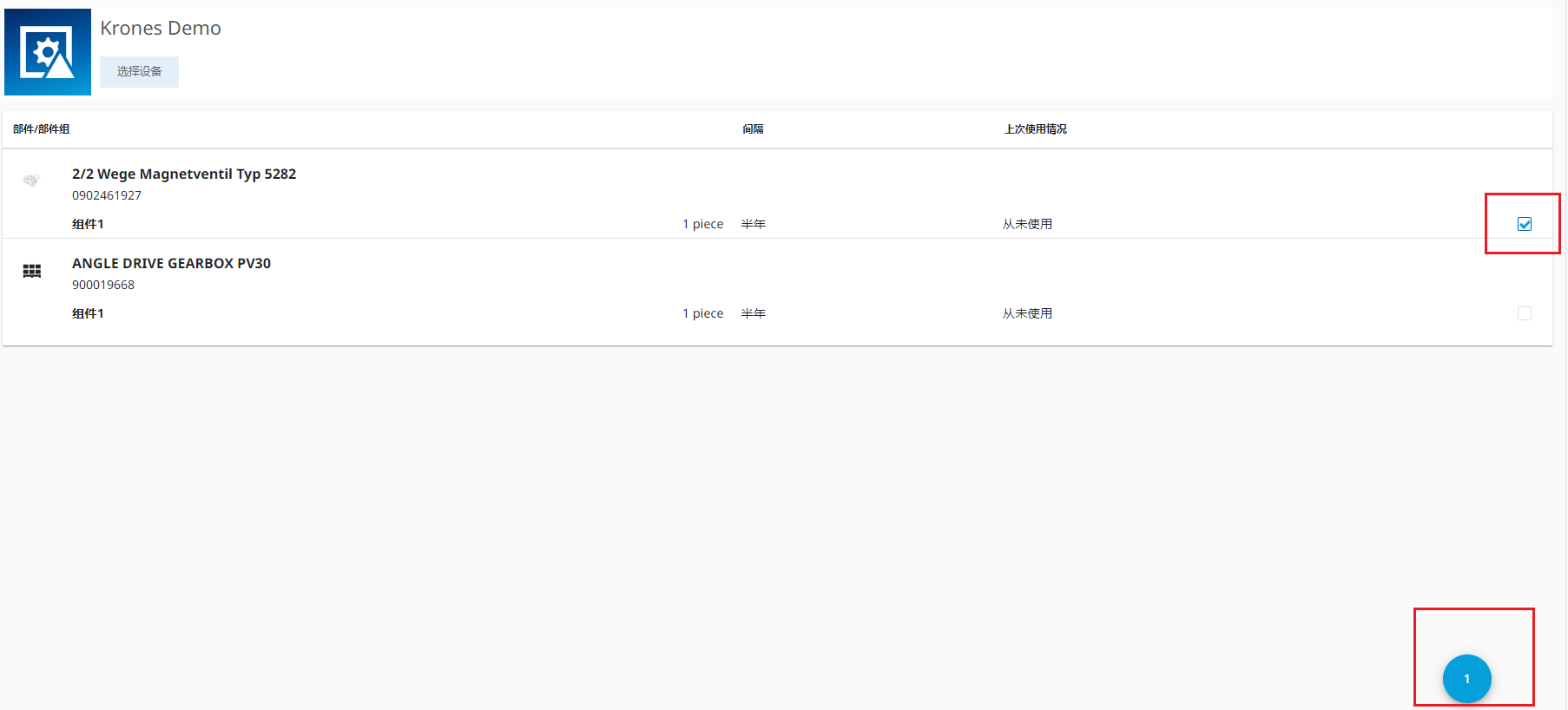Click the ANGLE DRIVE GEARBOX grid icon
The image size is (1568, 710).
[32, 272]
